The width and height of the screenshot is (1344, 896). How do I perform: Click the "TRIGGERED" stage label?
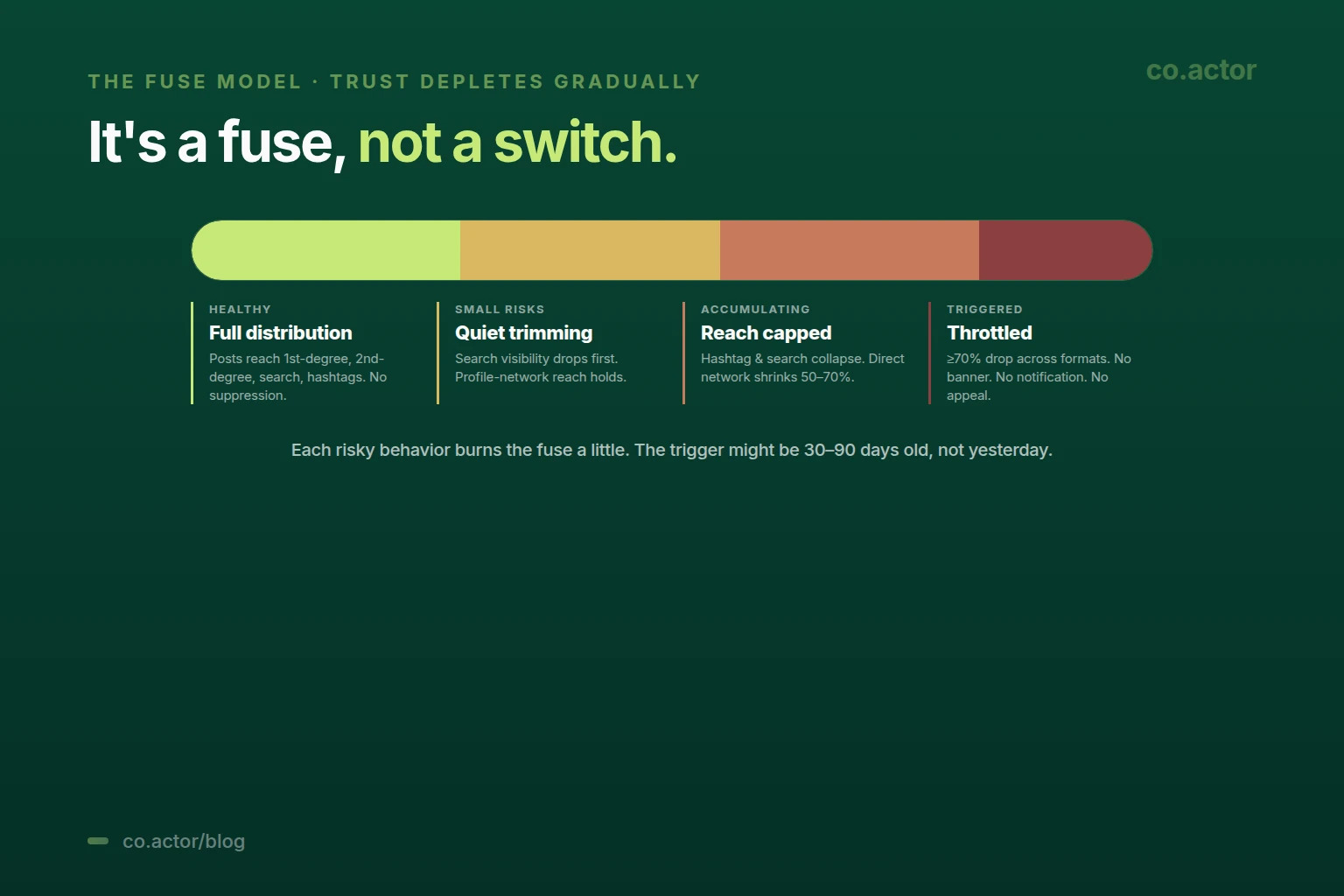click(984, 309)
